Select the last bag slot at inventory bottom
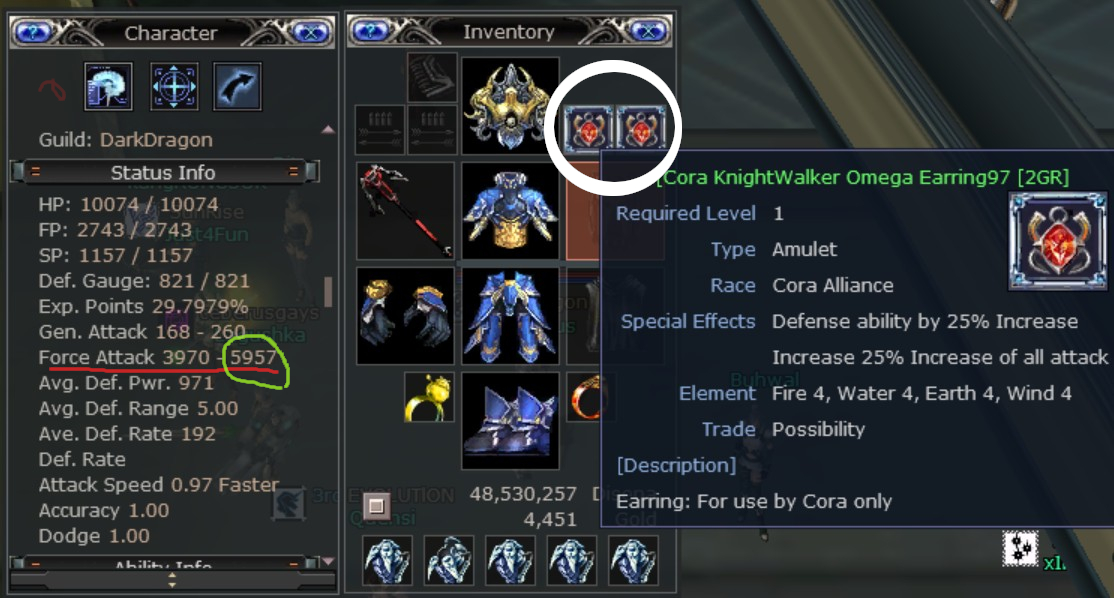Viewport: 1114px width, 598px height. click(x=633, y=560)
